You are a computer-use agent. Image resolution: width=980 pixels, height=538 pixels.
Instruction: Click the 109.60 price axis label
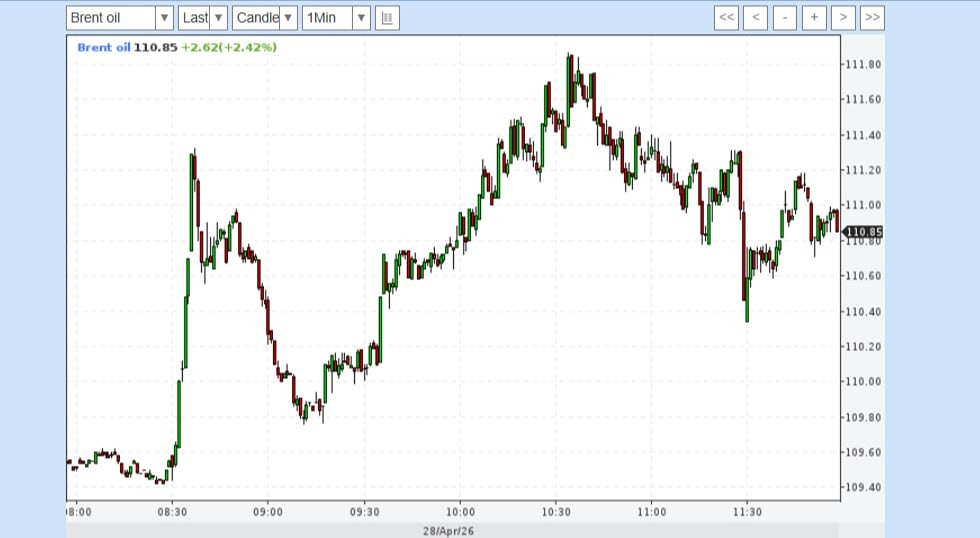point(863,452)
